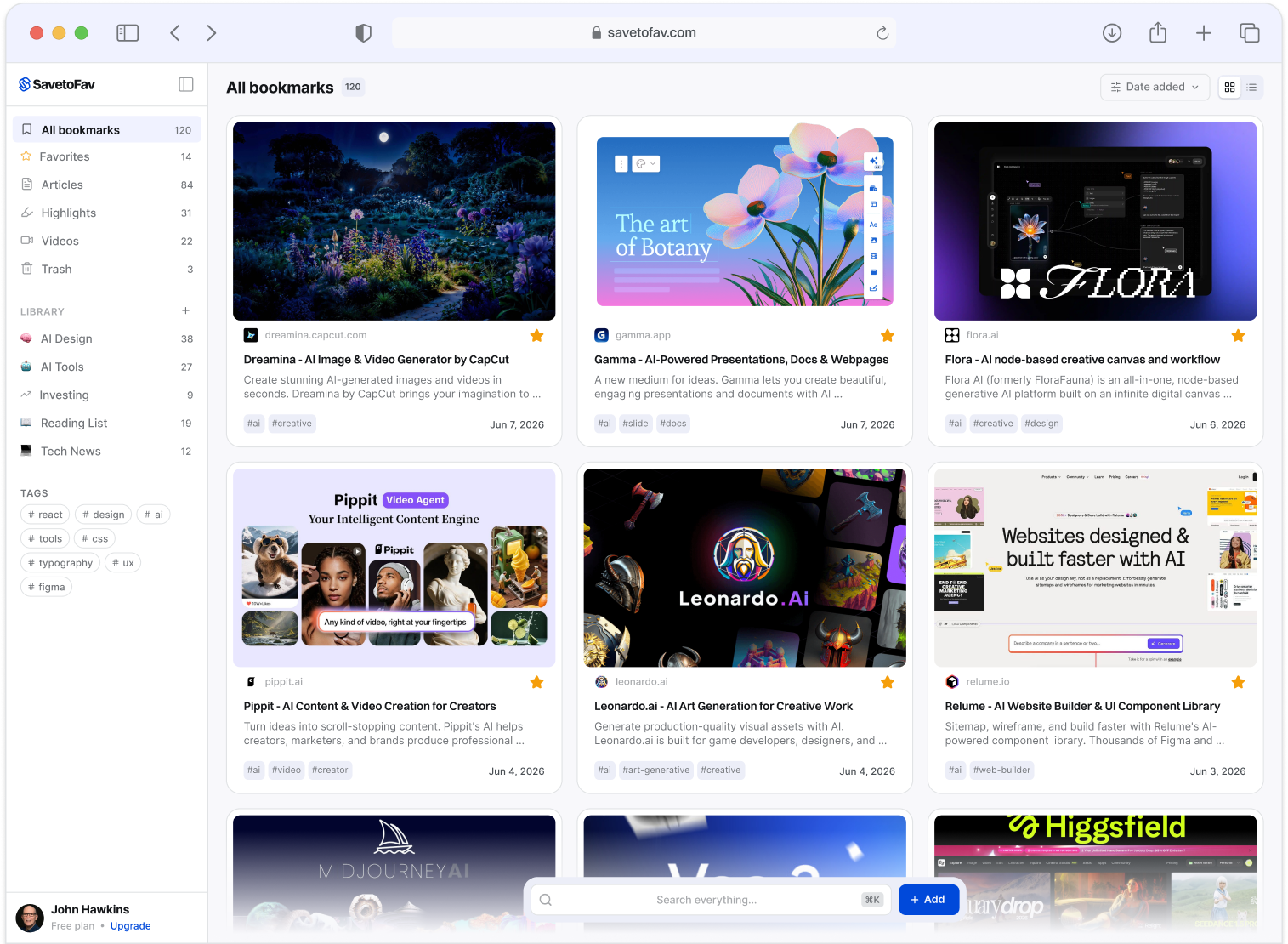Open the Date added sort dropdown
This screenshot has width=1288, height=944.
coord(1155,87)
